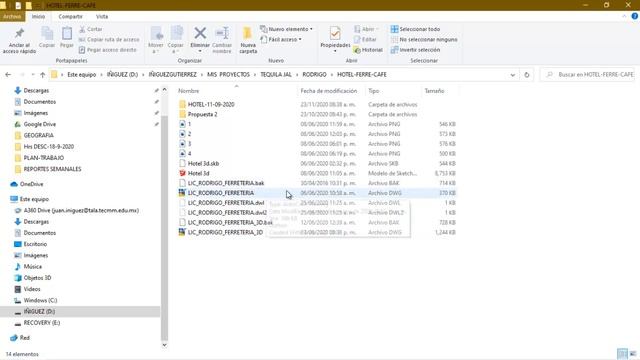The image size is (640, 360).
Task: Open Nuevo elemento dropdown
Action: pyautogui.click(x=287, y=29)
